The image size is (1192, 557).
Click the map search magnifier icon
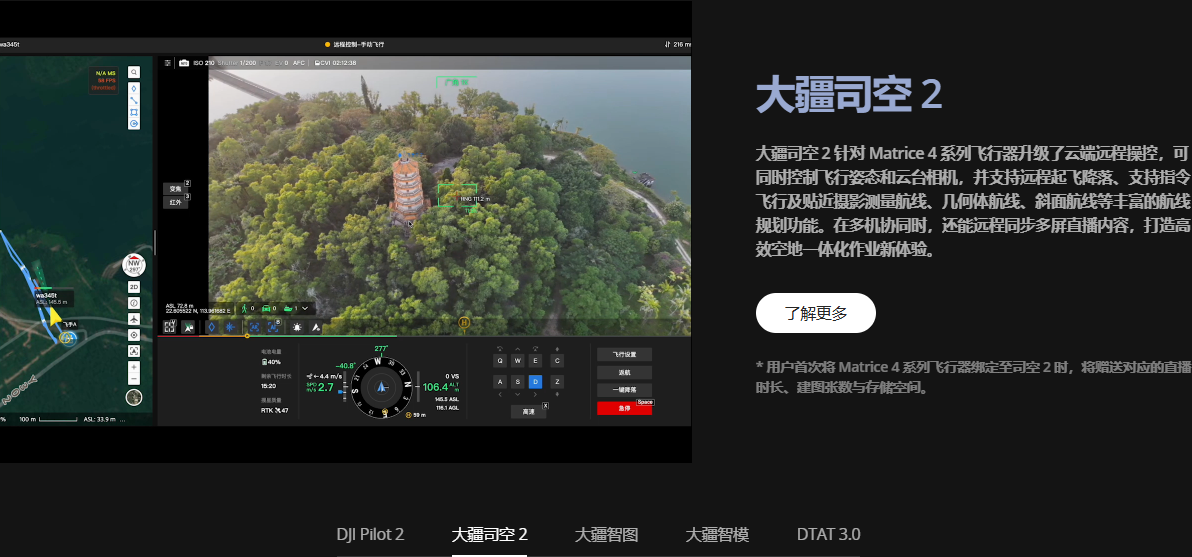[133, 72]
